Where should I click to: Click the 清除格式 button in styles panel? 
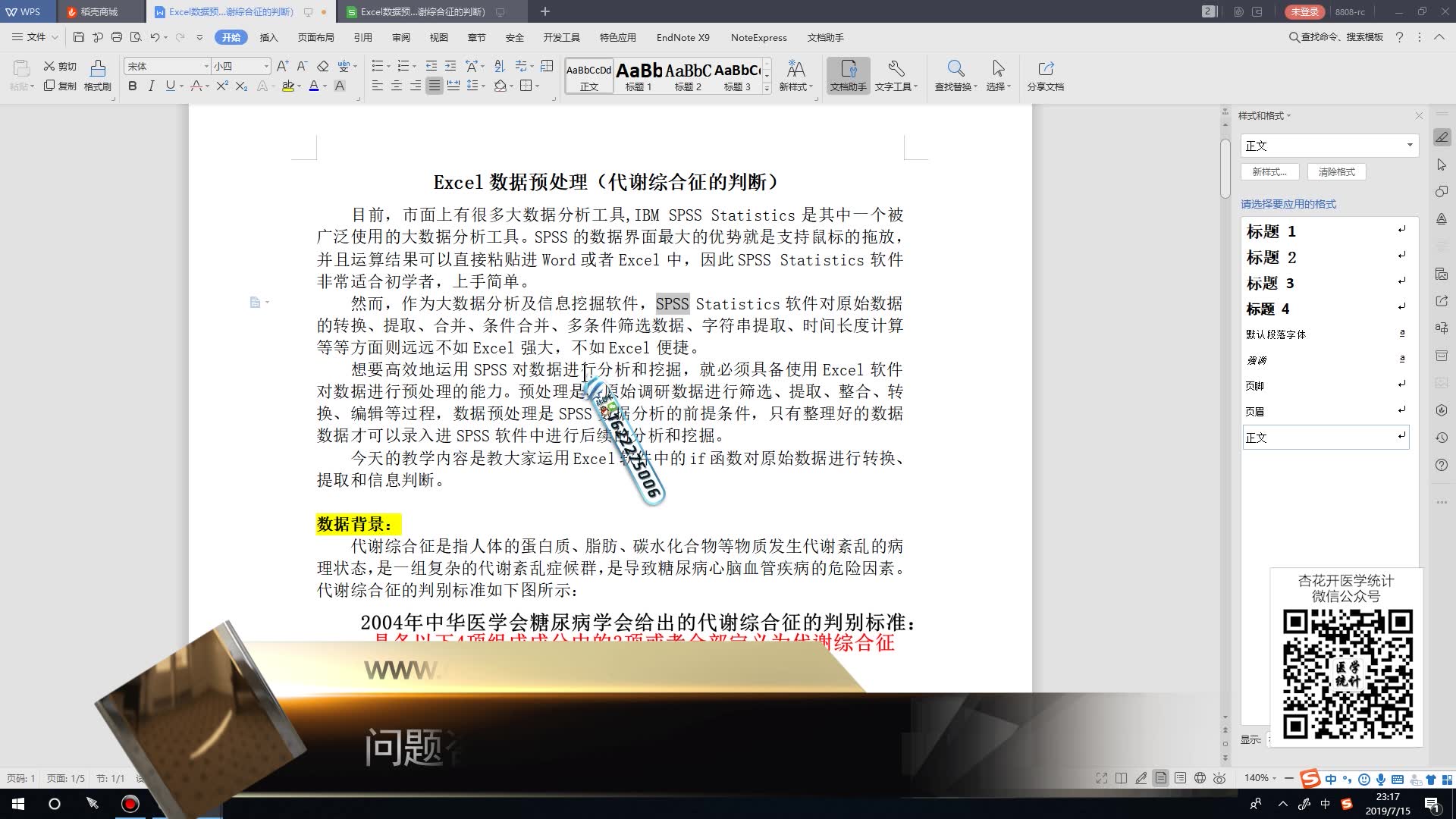[x=1336, y=172]
